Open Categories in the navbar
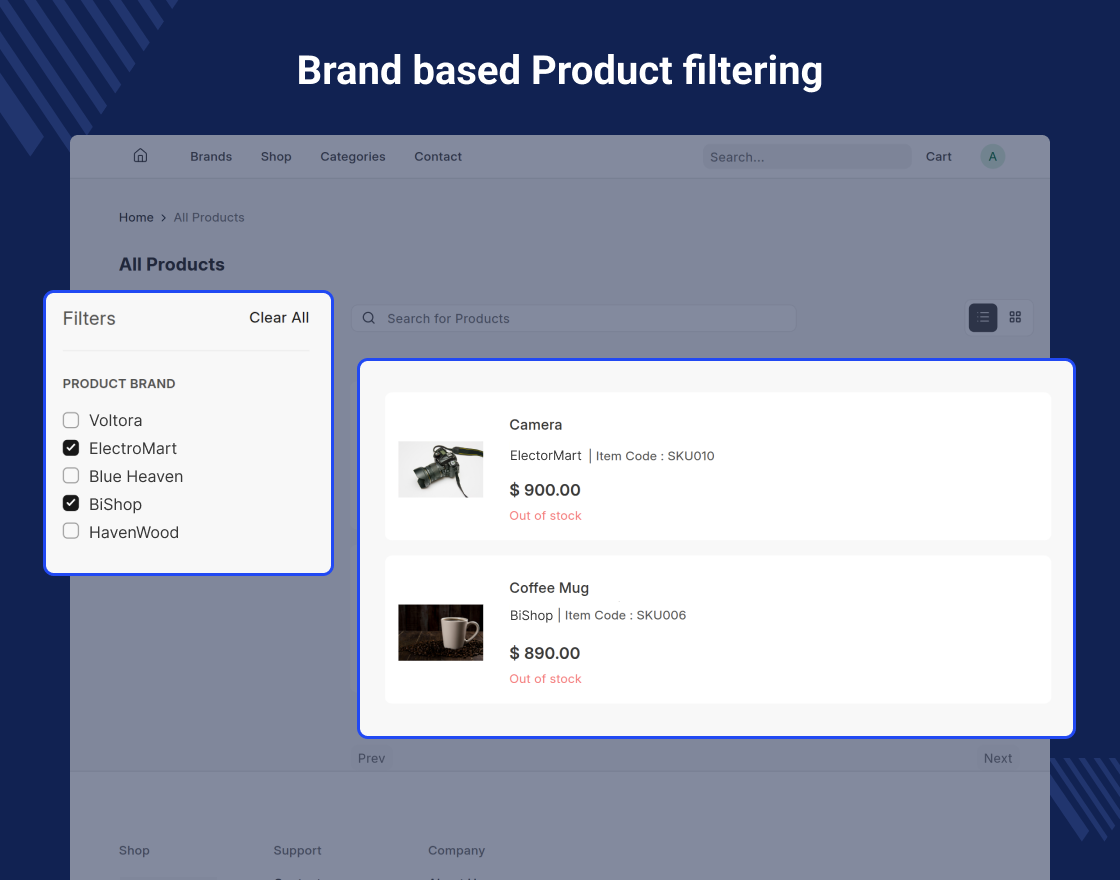 click(x=353, y=156)
